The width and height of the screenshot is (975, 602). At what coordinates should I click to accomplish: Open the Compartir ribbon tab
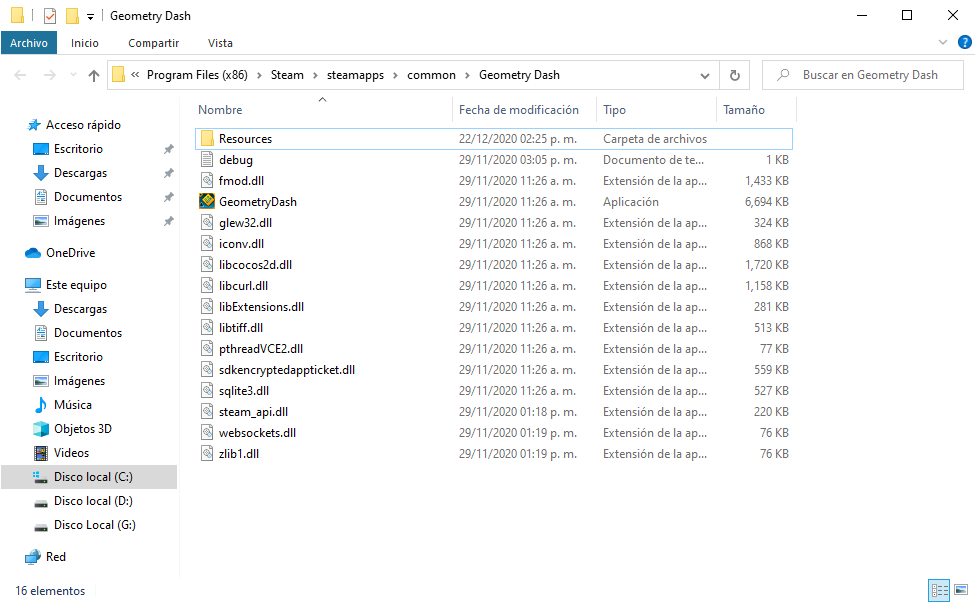point(154,43)
